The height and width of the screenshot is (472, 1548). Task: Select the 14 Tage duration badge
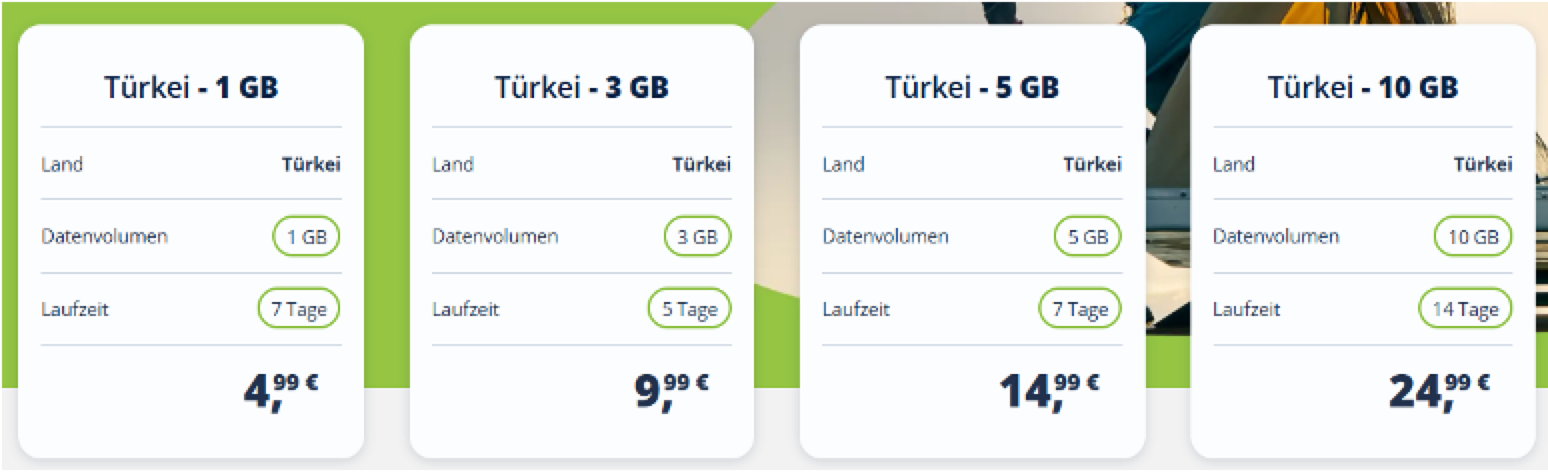click(1465, 309)
